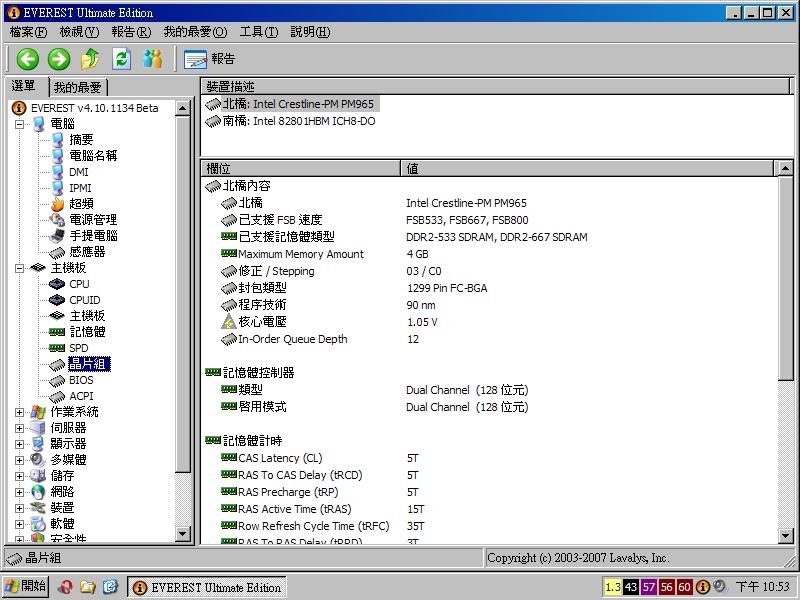Select the 北橋: Intel Crestline-PM PM965 device row
Image resolution: width=800 pixels, height=600 pixels.
click(292, 104)
